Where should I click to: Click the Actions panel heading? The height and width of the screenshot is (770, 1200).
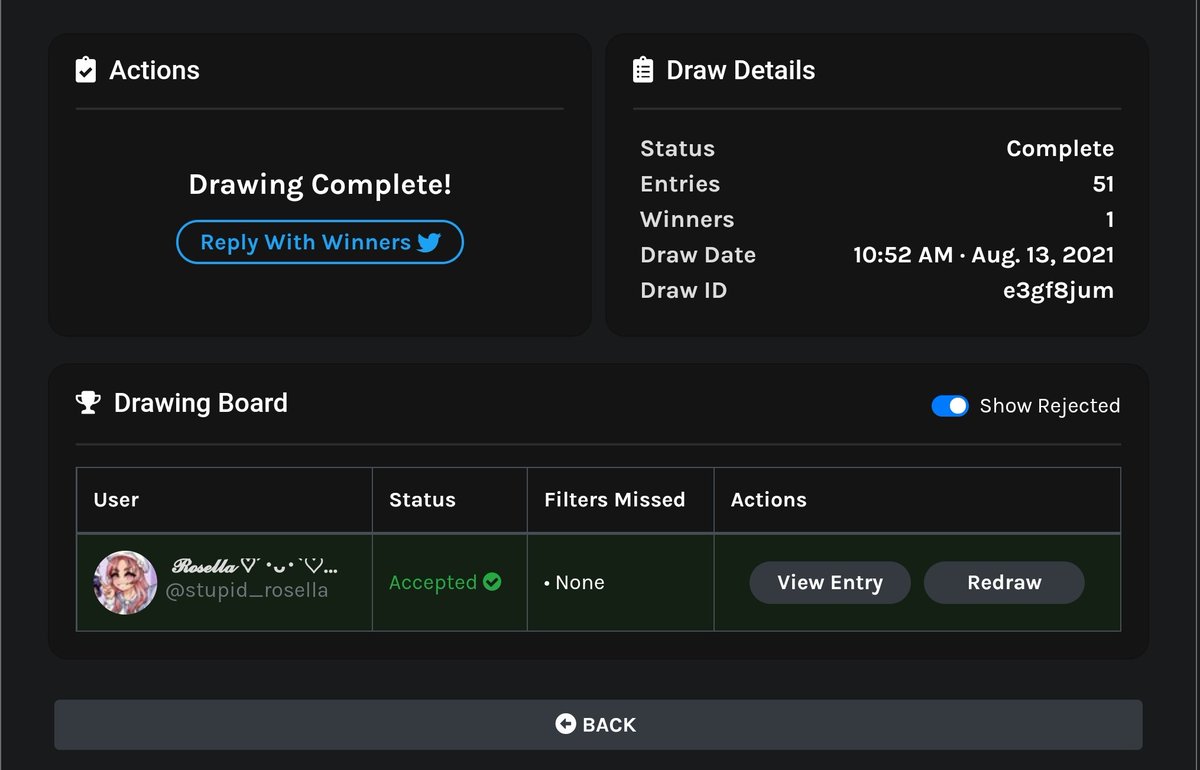[x=155, y=70]
